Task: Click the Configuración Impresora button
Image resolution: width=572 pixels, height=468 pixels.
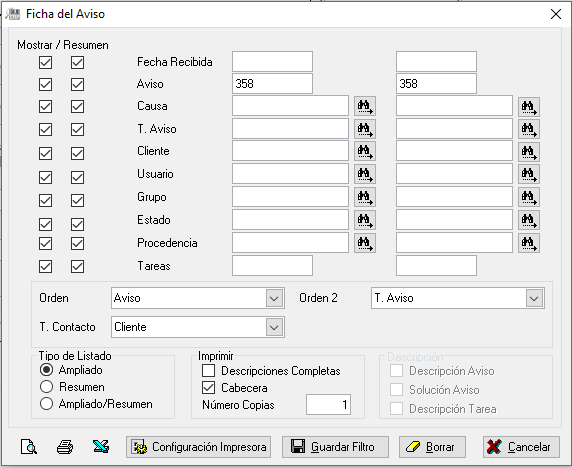Action: pyautogui.click(x=198, y=447)
